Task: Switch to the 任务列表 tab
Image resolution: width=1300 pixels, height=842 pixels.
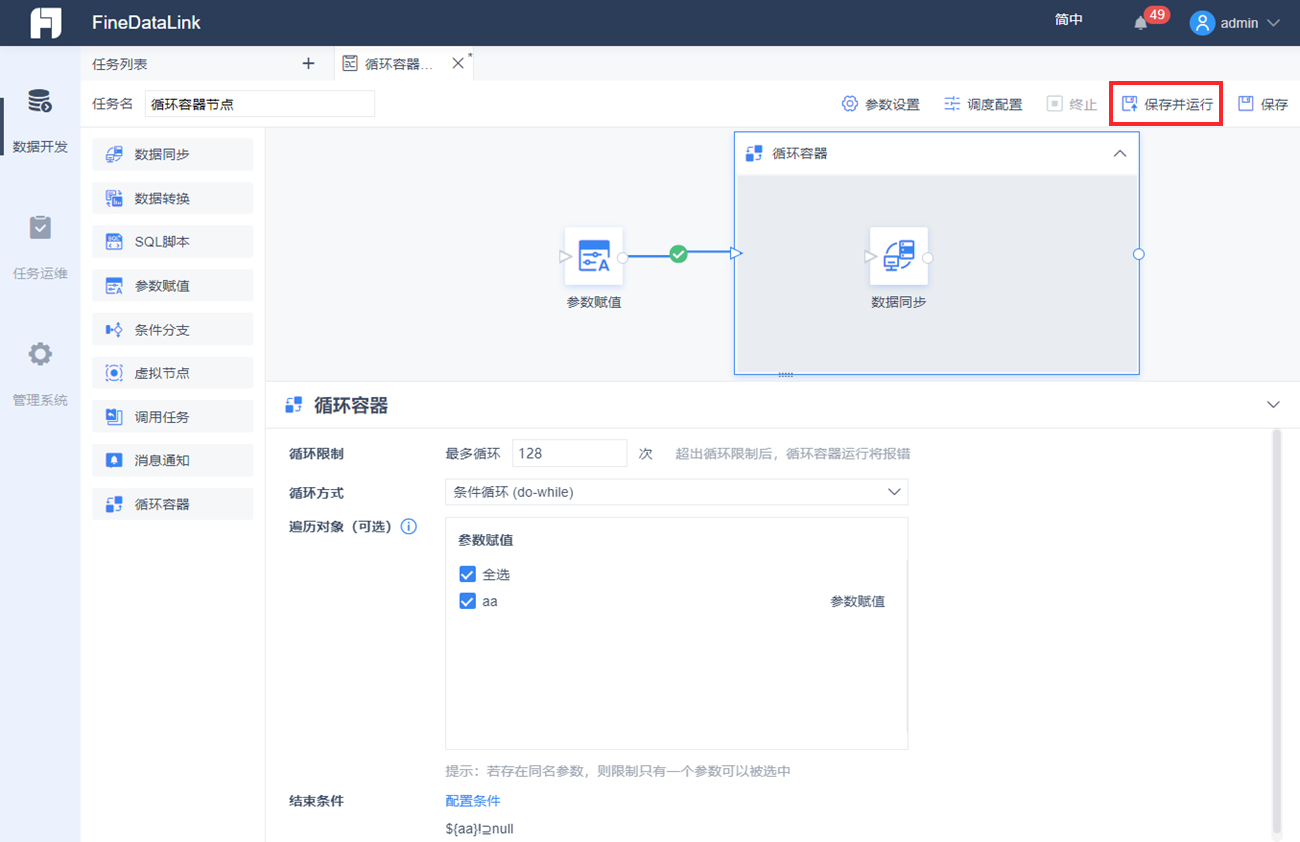Action: tap(120, 63)
